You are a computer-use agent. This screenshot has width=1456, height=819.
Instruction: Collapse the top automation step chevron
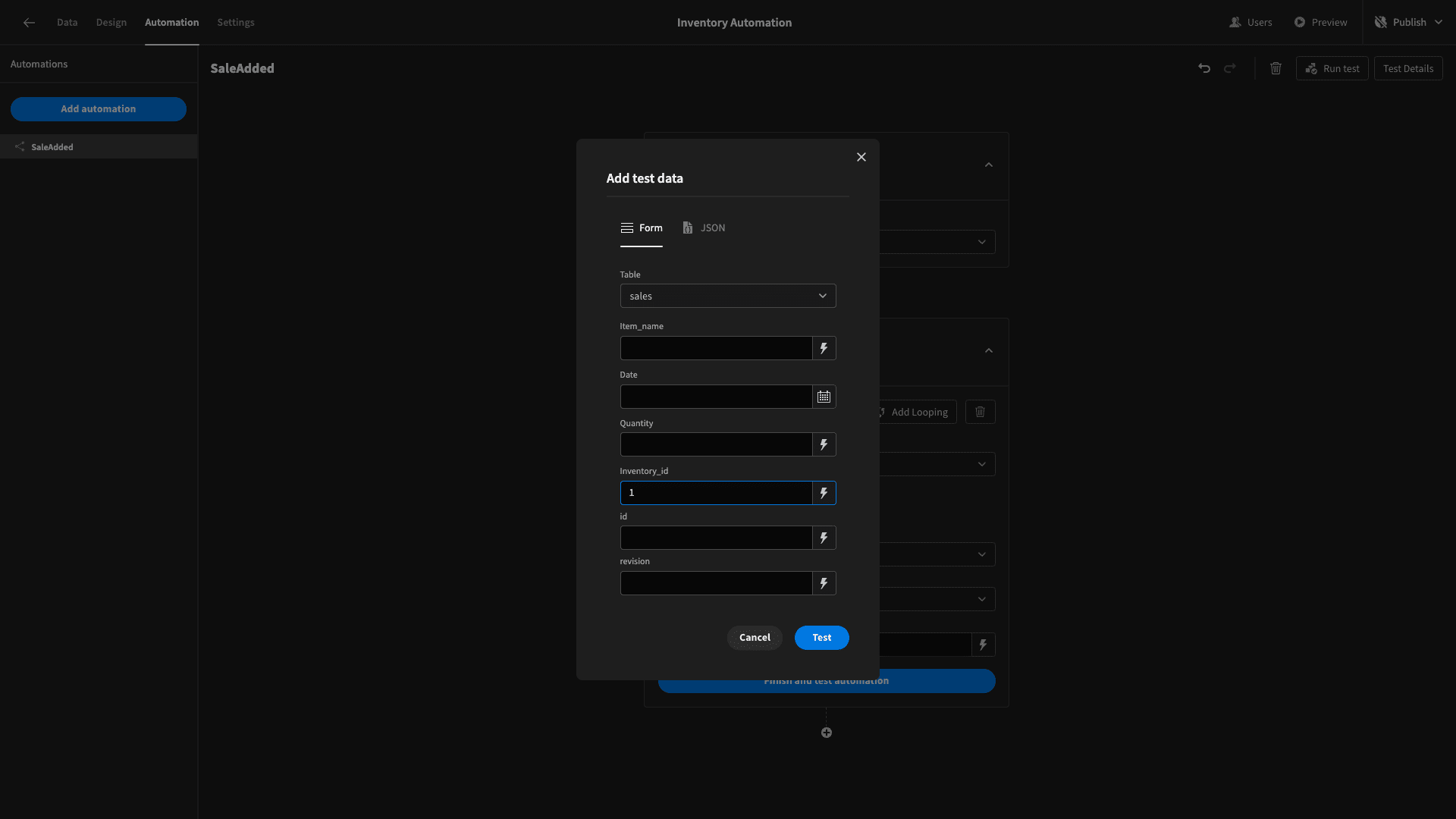click(989, 165)
